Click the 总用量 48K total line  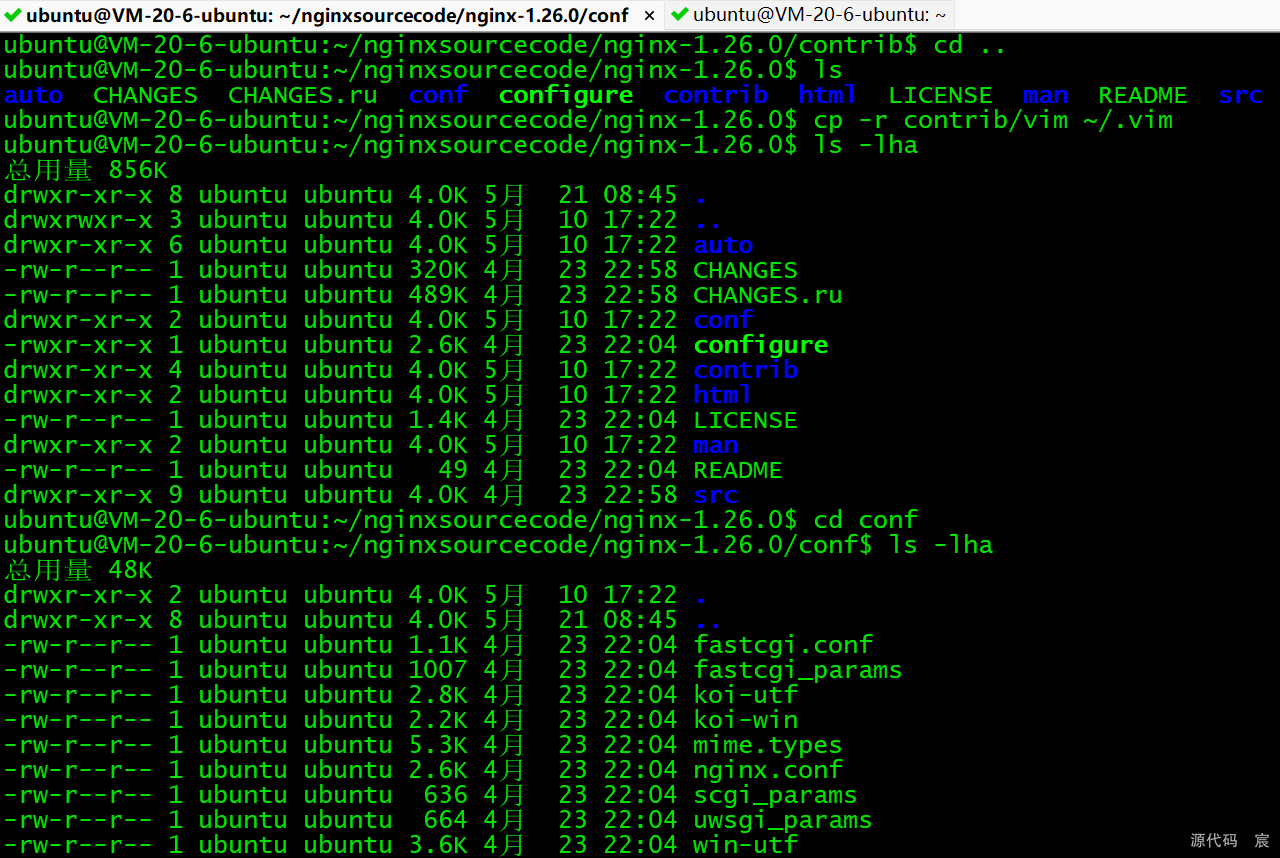(x=79, y=570)
